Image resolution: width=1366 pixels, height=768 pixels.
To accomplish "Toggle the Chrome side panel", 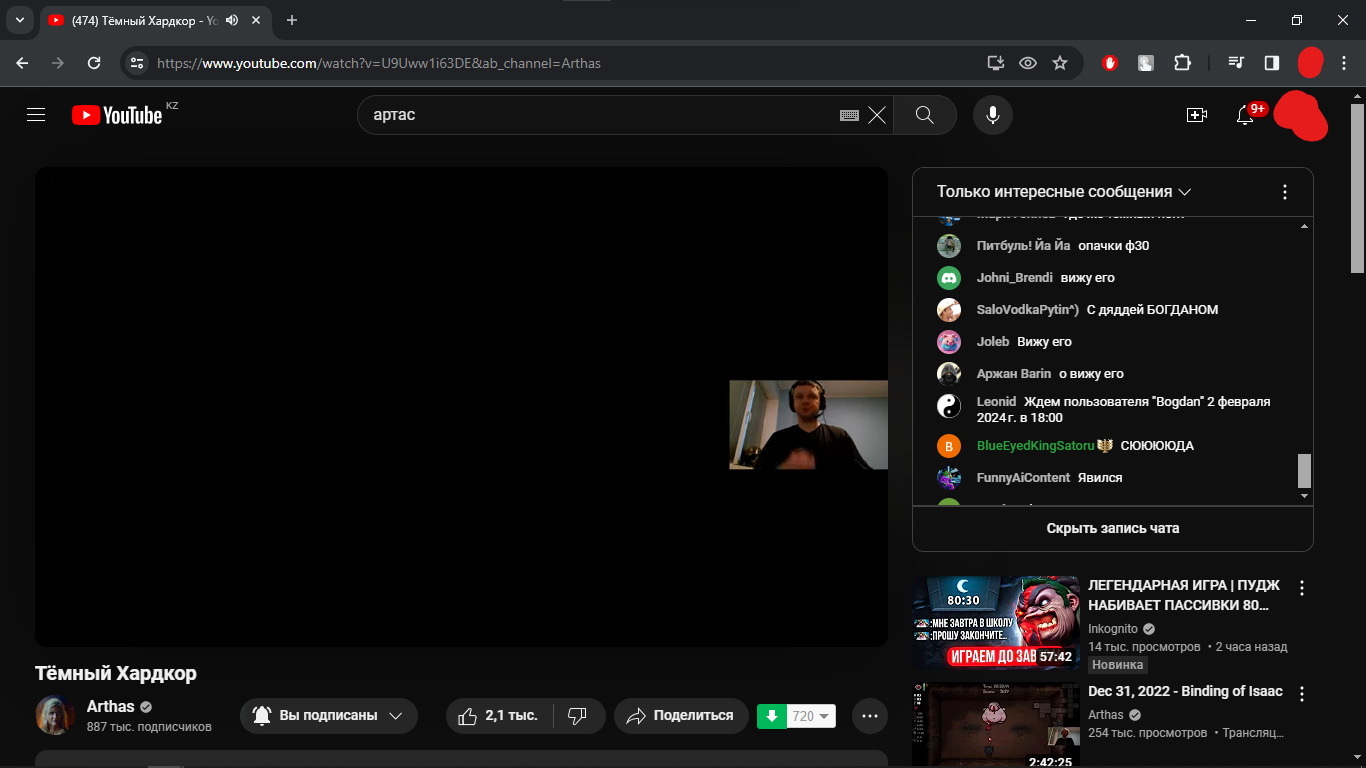I will (1272, 63).
